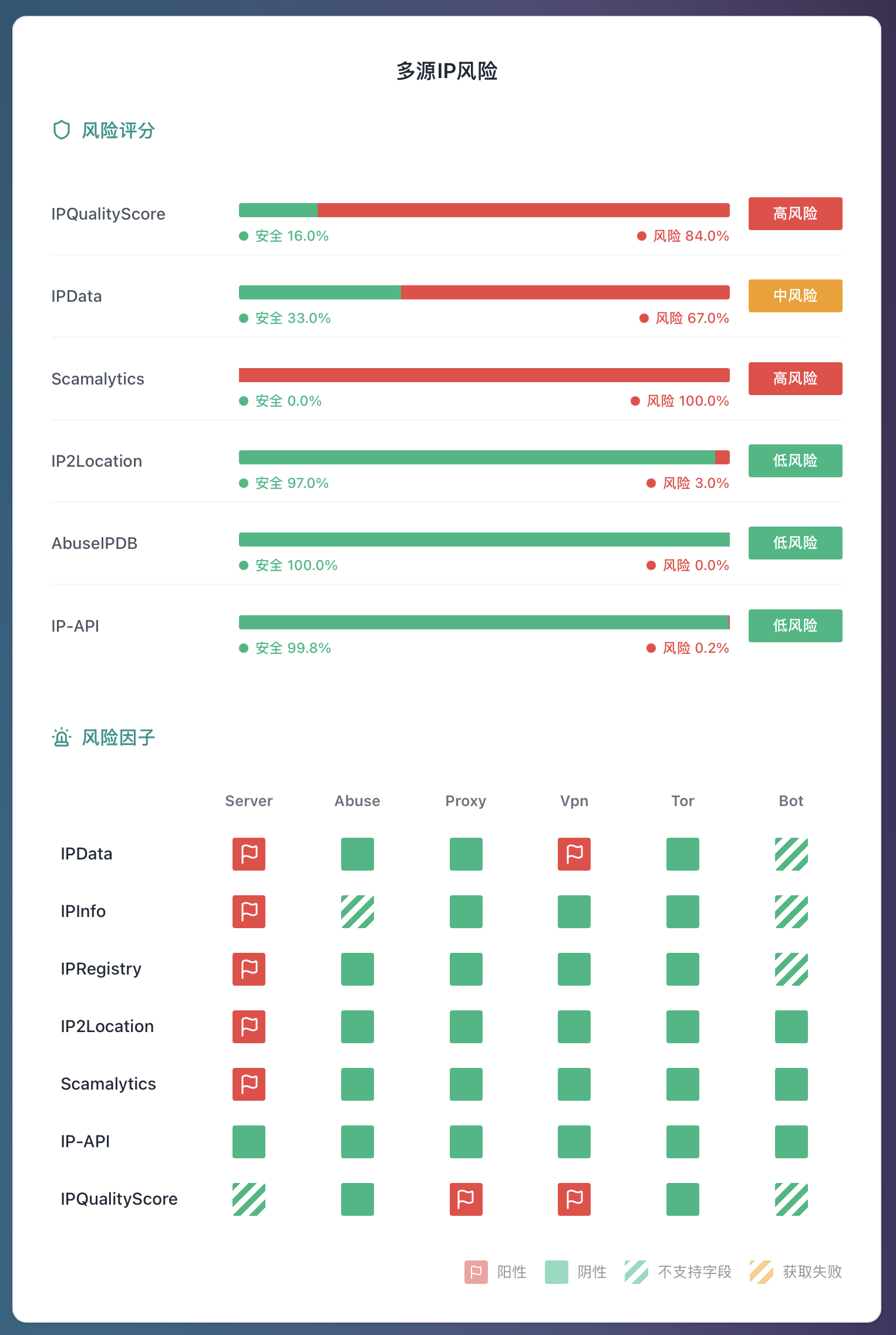Click IPQualityScore's striped Server cell
The width and height of the screenshot is (896, 1335).
click(249, 1199)
